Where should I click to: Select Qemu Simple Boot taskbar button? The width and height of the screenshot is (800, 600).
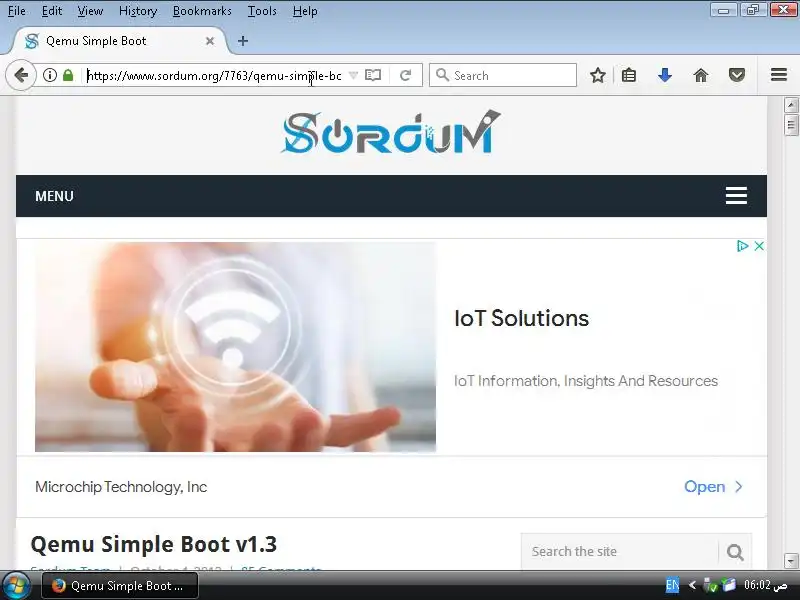[120, 586]
